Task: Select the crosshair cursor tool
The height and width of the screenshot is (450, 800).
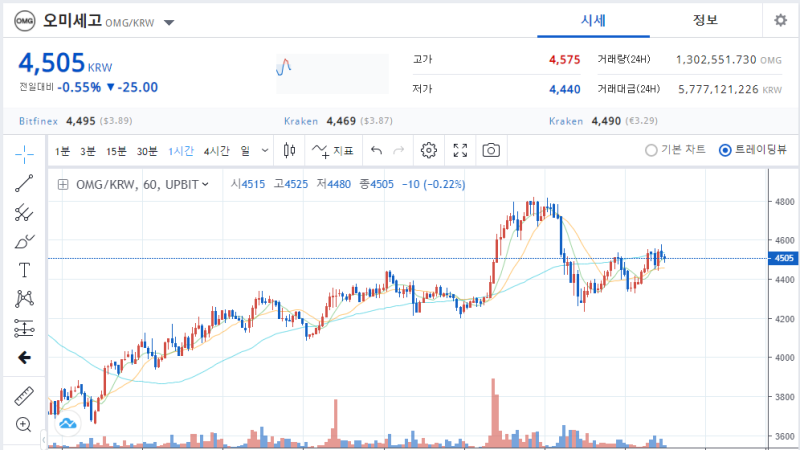Action: tap(24, 154)
